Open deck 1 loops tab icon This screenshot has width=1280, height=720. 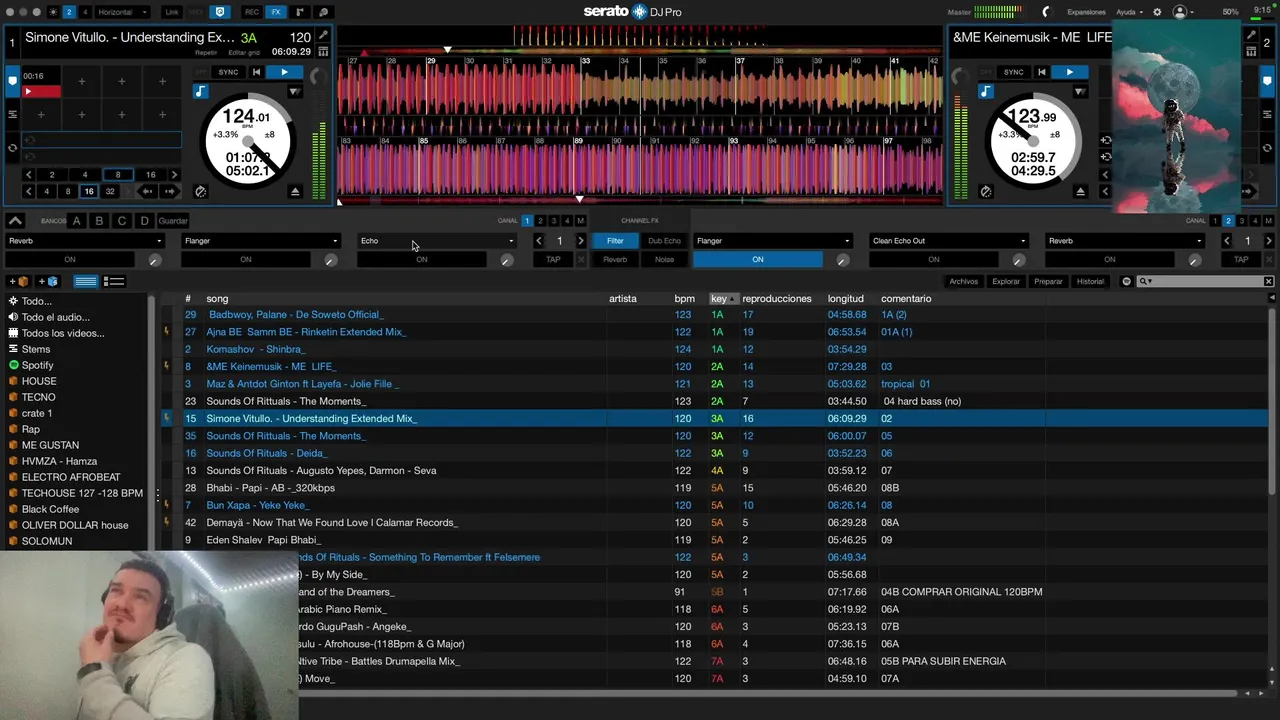(x=13, y=147)
